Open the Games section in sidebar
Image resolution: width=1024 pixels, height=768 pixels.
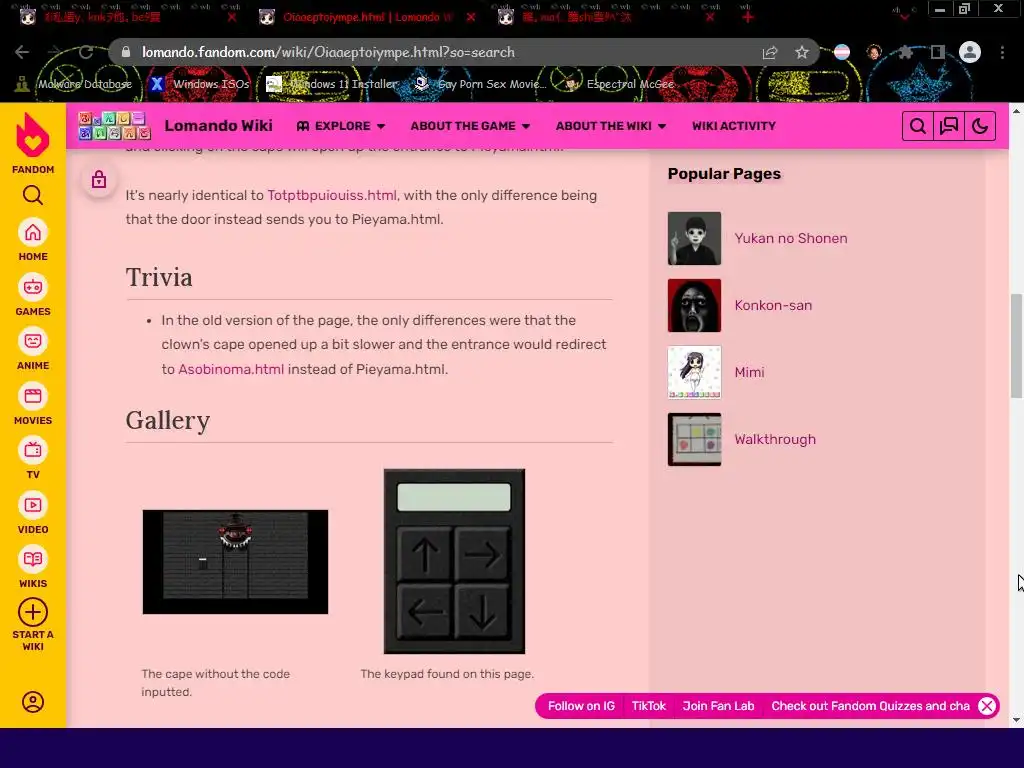(x=33, y=295)
